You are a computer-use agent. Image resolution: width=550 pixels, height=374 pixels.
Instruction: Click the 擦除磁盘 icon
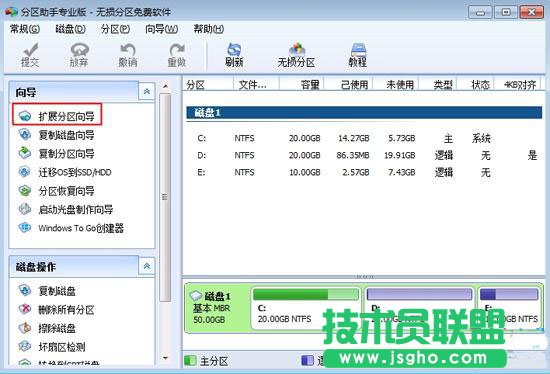tap(25, 328)
